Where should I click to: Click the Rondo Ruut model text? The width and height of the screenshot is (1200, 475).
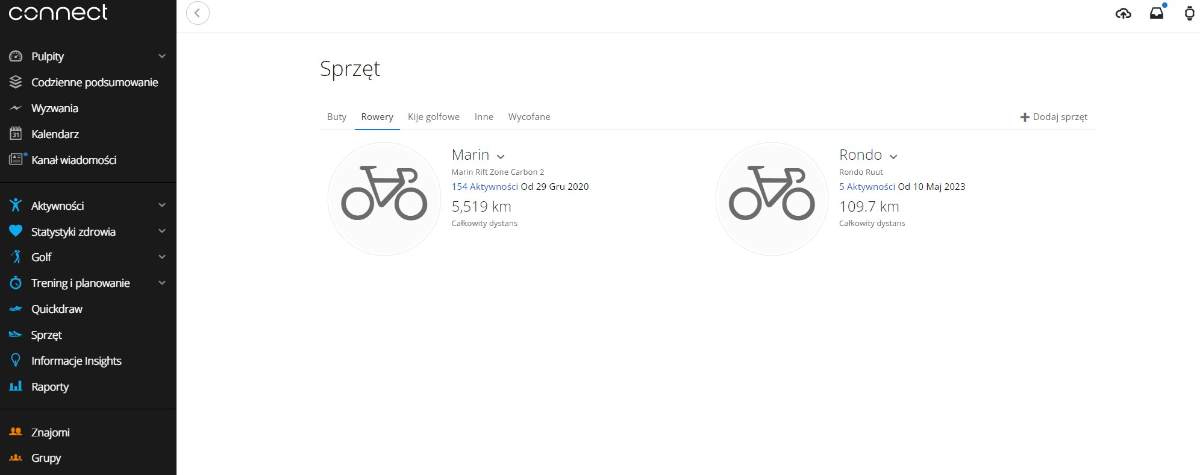click(x=861, y=172)
